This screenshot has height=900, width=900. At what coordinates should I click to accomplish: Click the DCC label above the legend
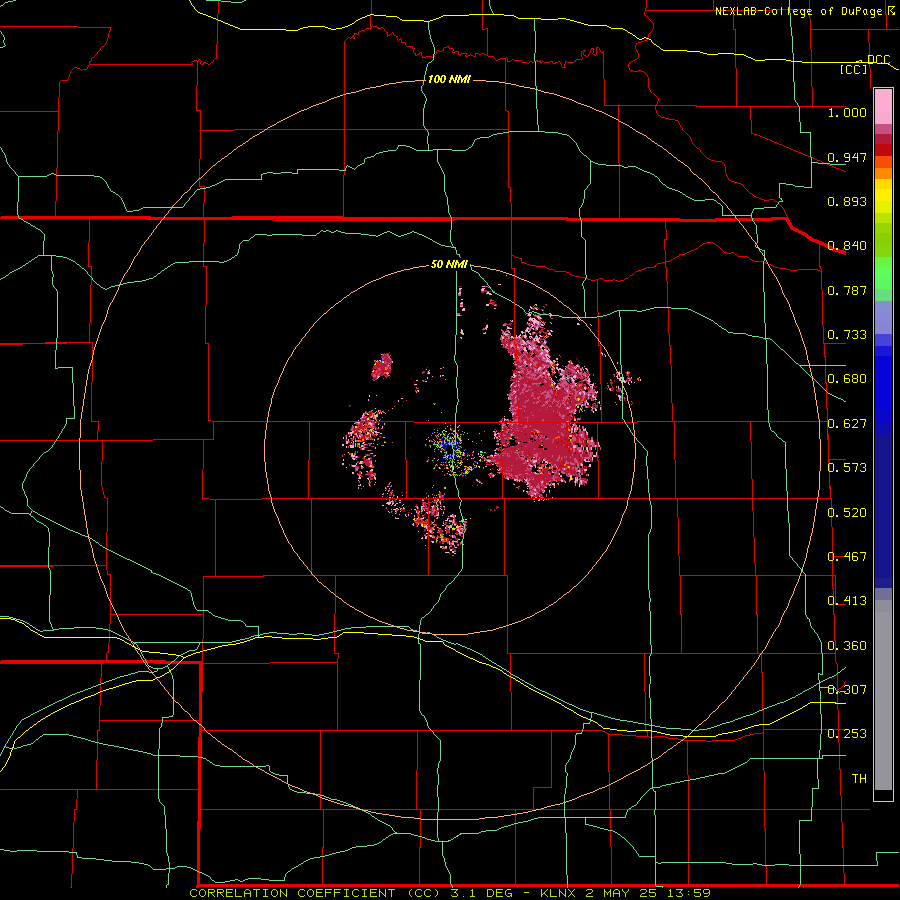pos(878,60)
